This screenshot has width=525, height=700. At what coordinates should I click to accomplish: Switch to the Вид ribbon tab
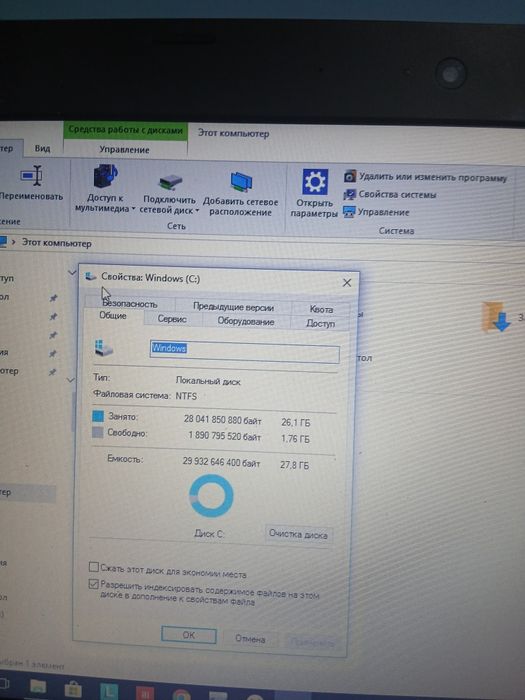(42, 148)
